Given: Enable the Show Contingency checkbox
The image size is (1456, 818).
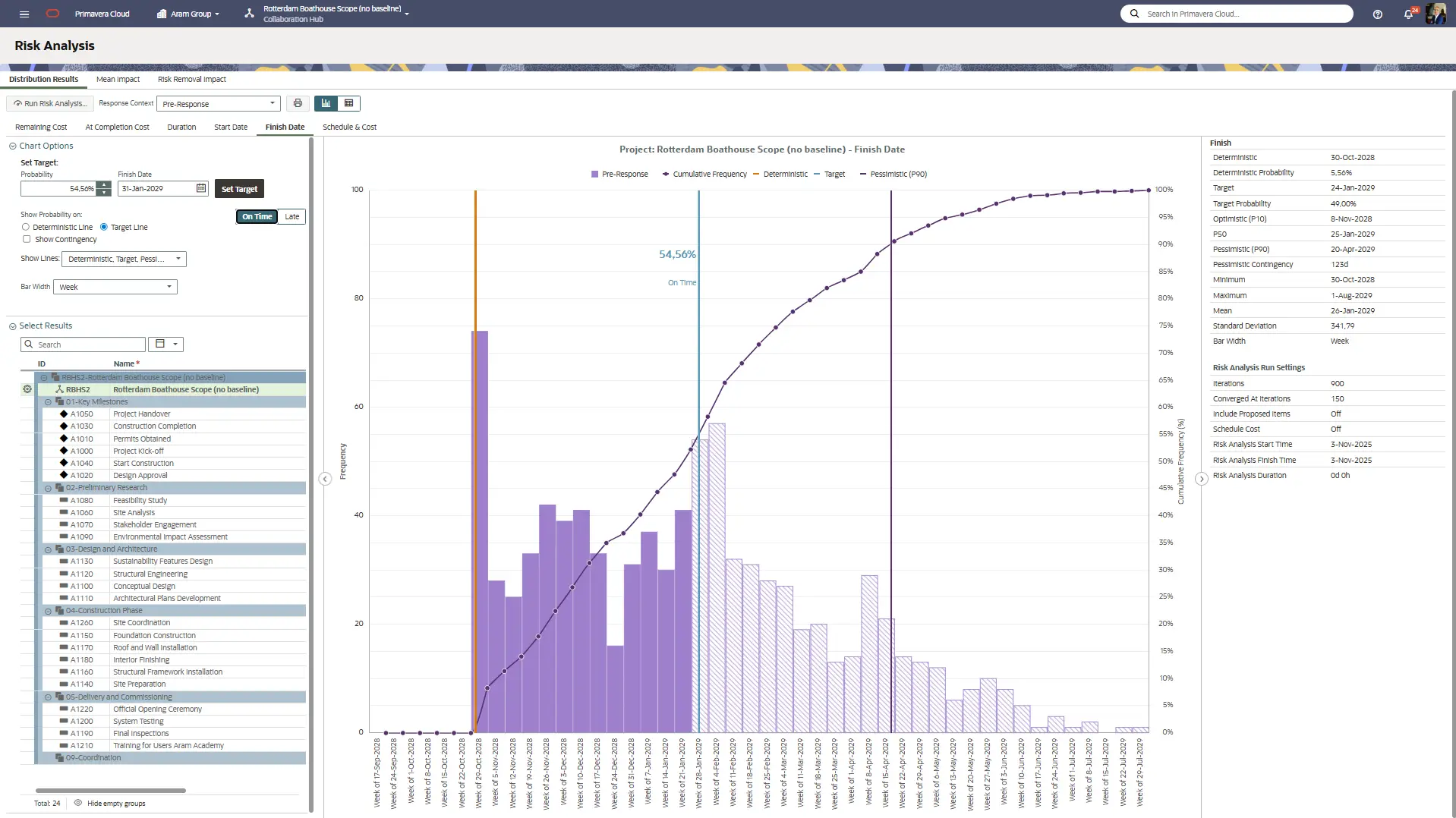Looking at the screenshot, I should pos(27,239).
